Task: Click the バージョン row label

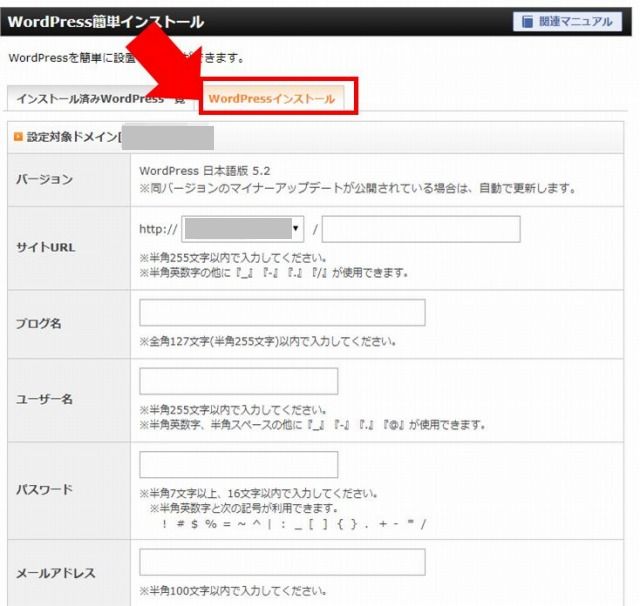Action: click(x=44, y=179)
